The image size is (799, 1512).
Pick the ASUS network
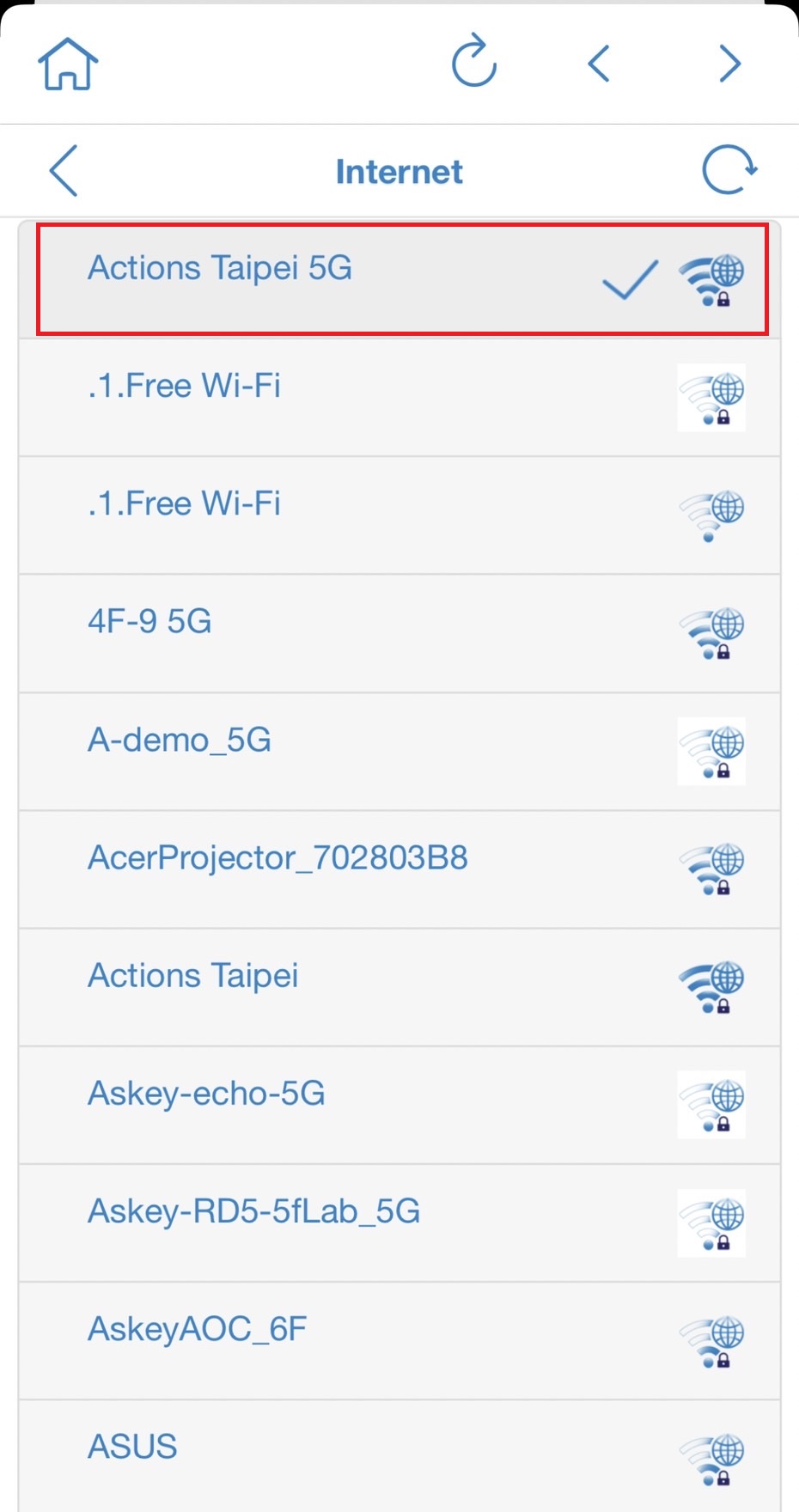(132, 1447)
